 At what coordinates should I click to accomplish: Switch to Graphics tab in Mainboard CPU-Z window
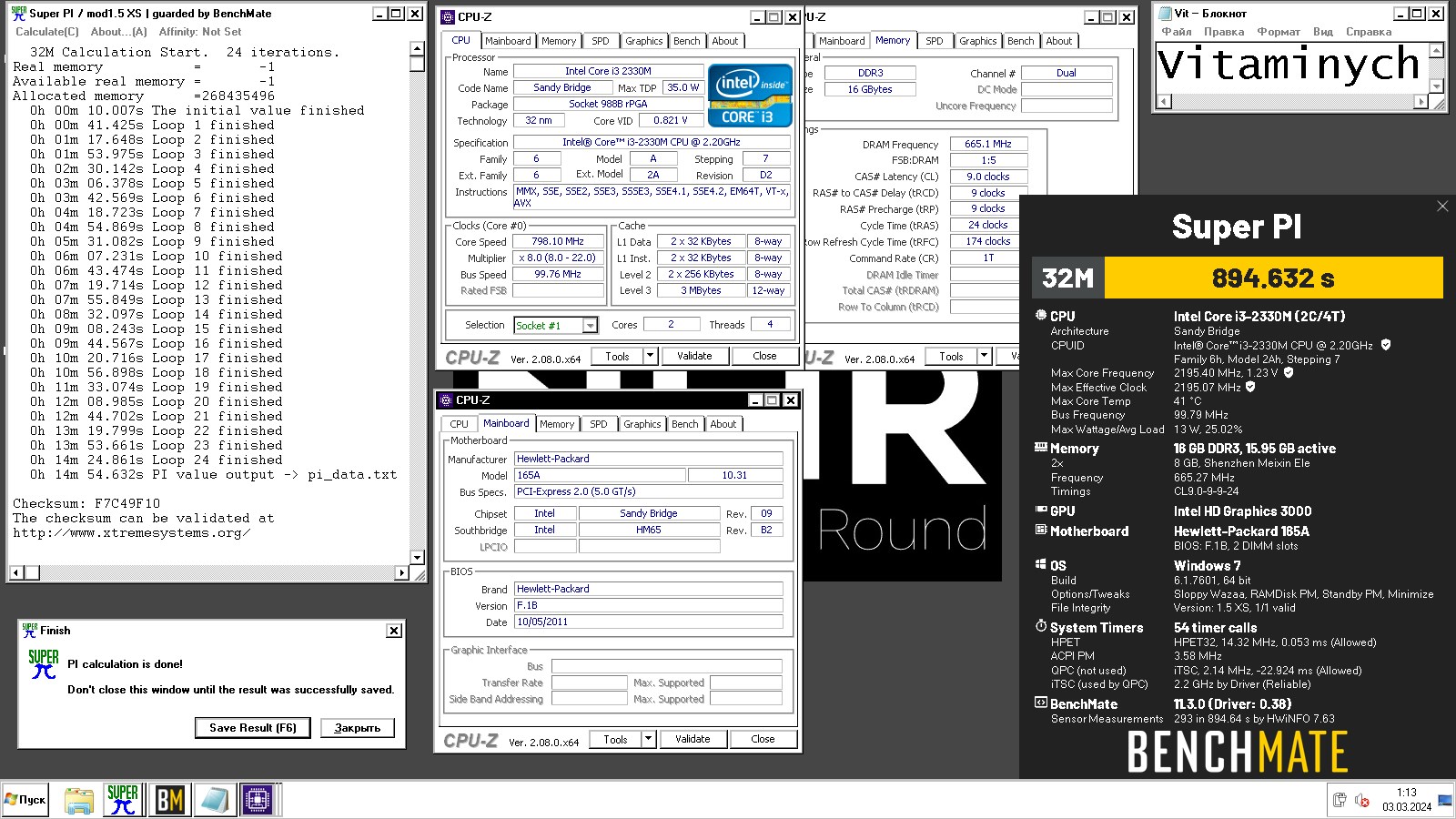642,424
